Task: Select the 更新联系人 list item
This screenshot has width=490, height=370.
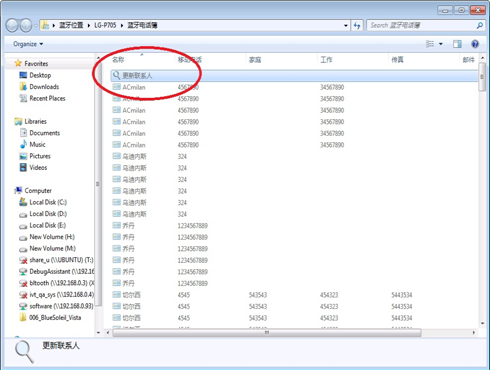Action: [295, 76]
